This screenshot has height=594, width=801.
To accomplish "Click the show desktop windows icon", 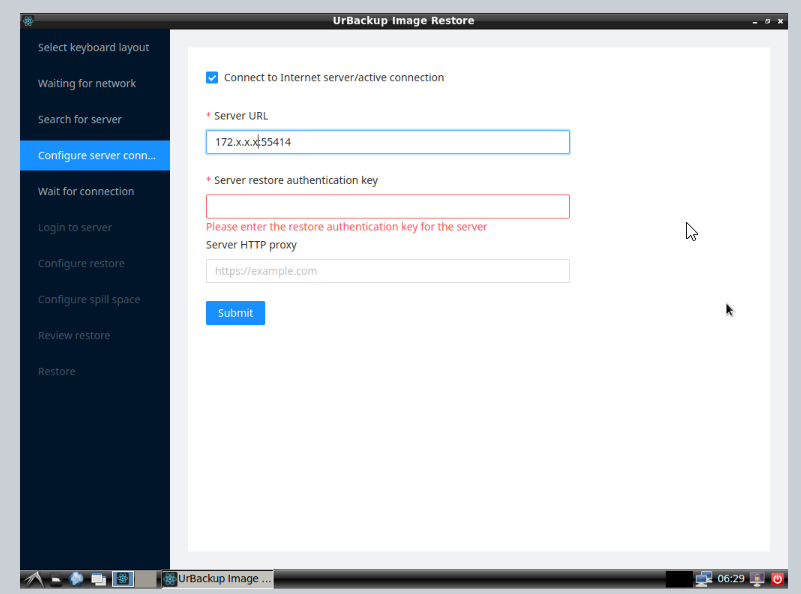I will 99,579.
